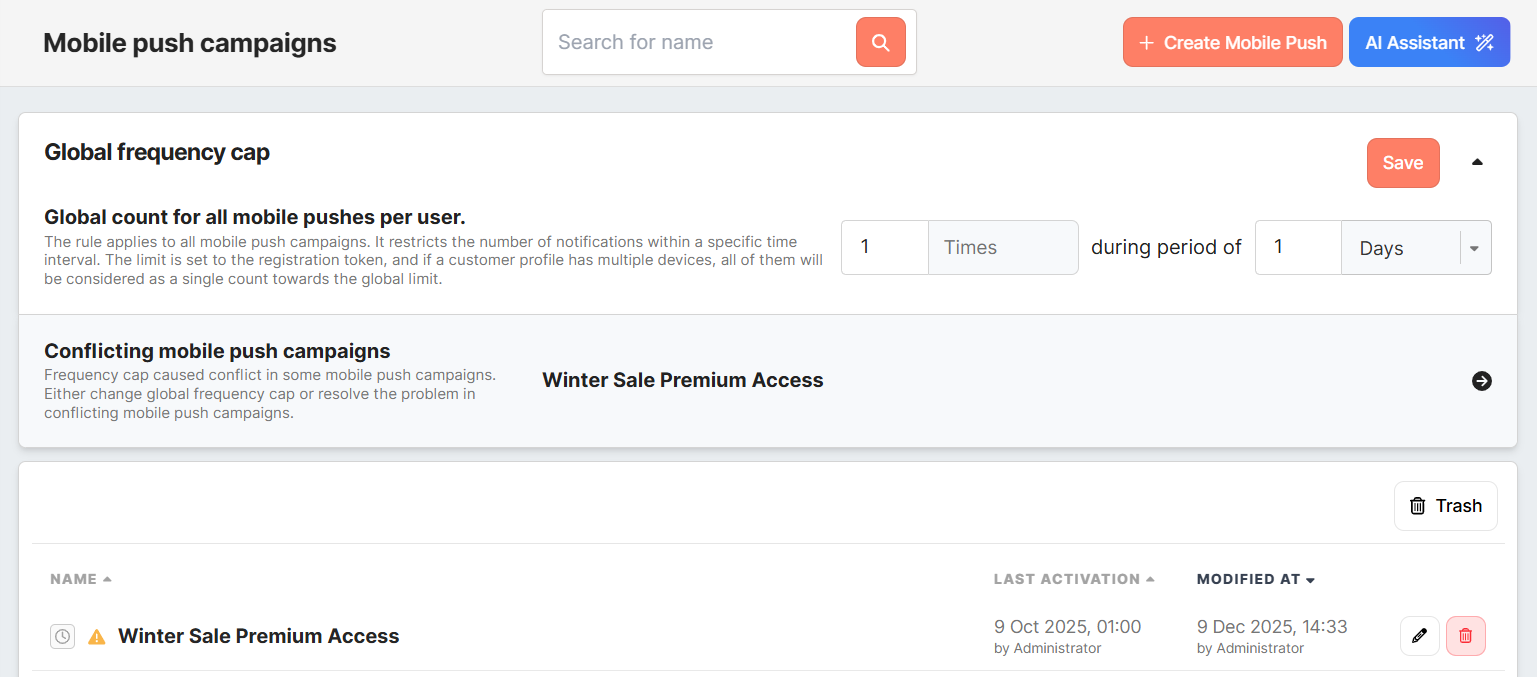Save the global frequency cap settings

coord(1402,163)
